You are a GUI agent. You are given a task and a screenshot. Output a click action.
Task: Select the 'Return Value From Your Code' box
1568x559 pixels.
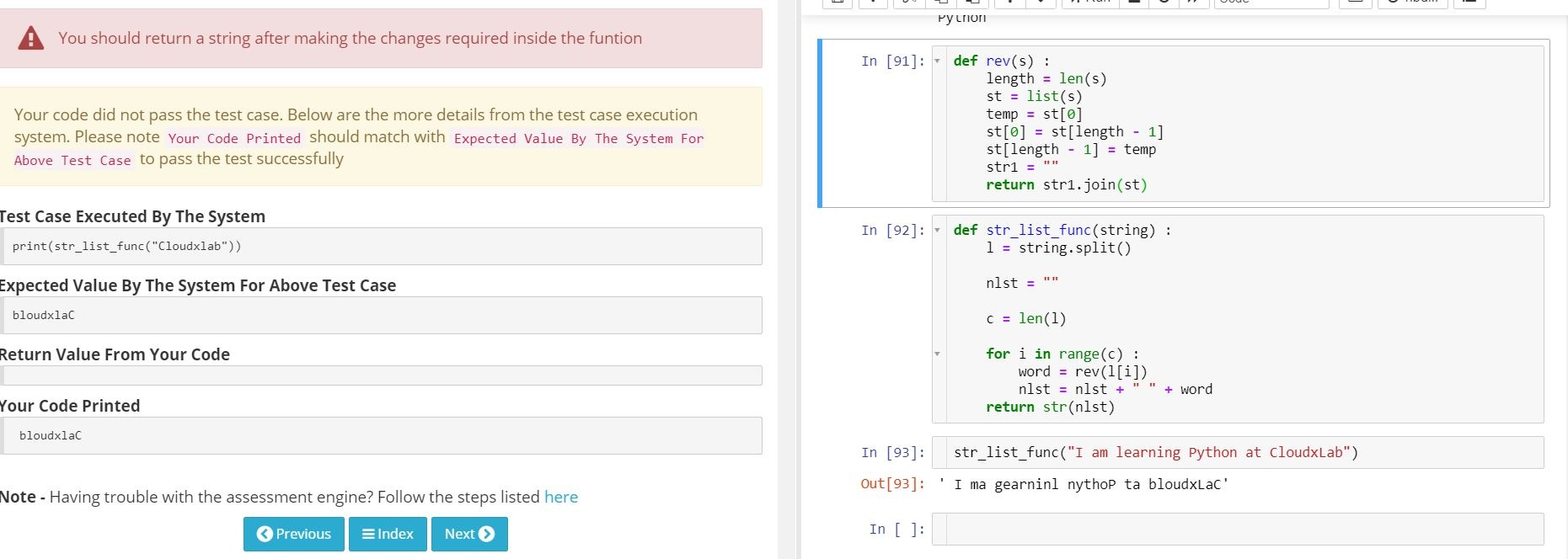point(381,375)
